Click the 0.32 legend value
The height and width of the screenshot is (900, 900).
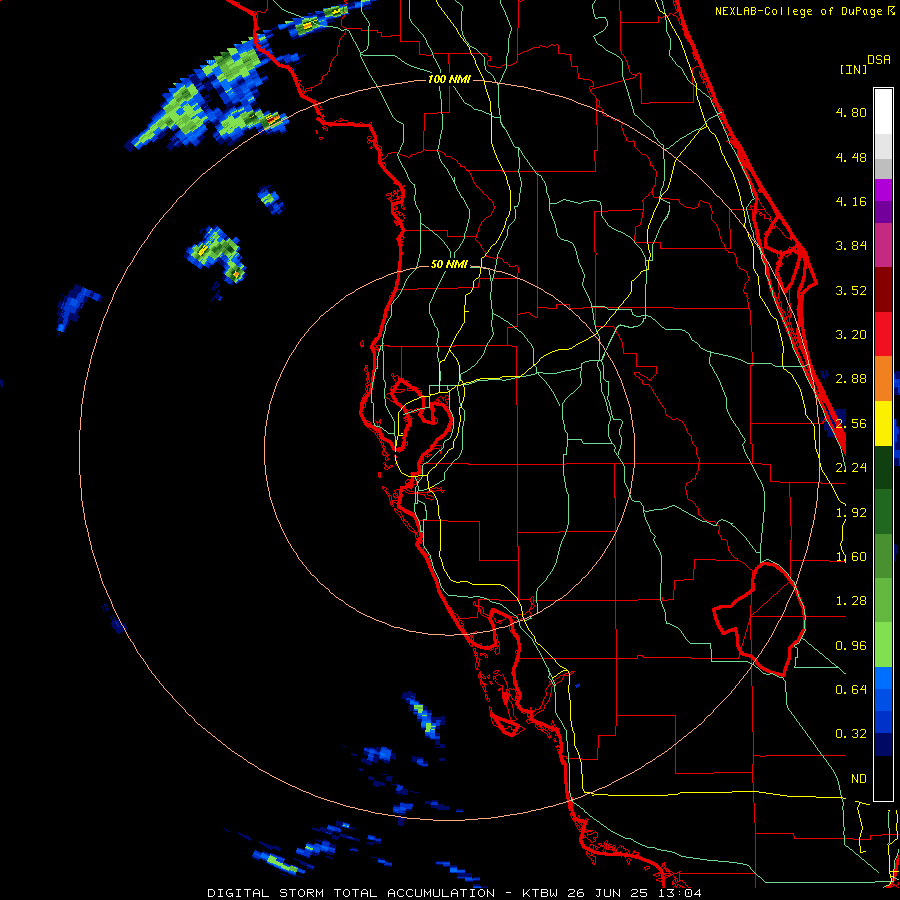point(851,734)
